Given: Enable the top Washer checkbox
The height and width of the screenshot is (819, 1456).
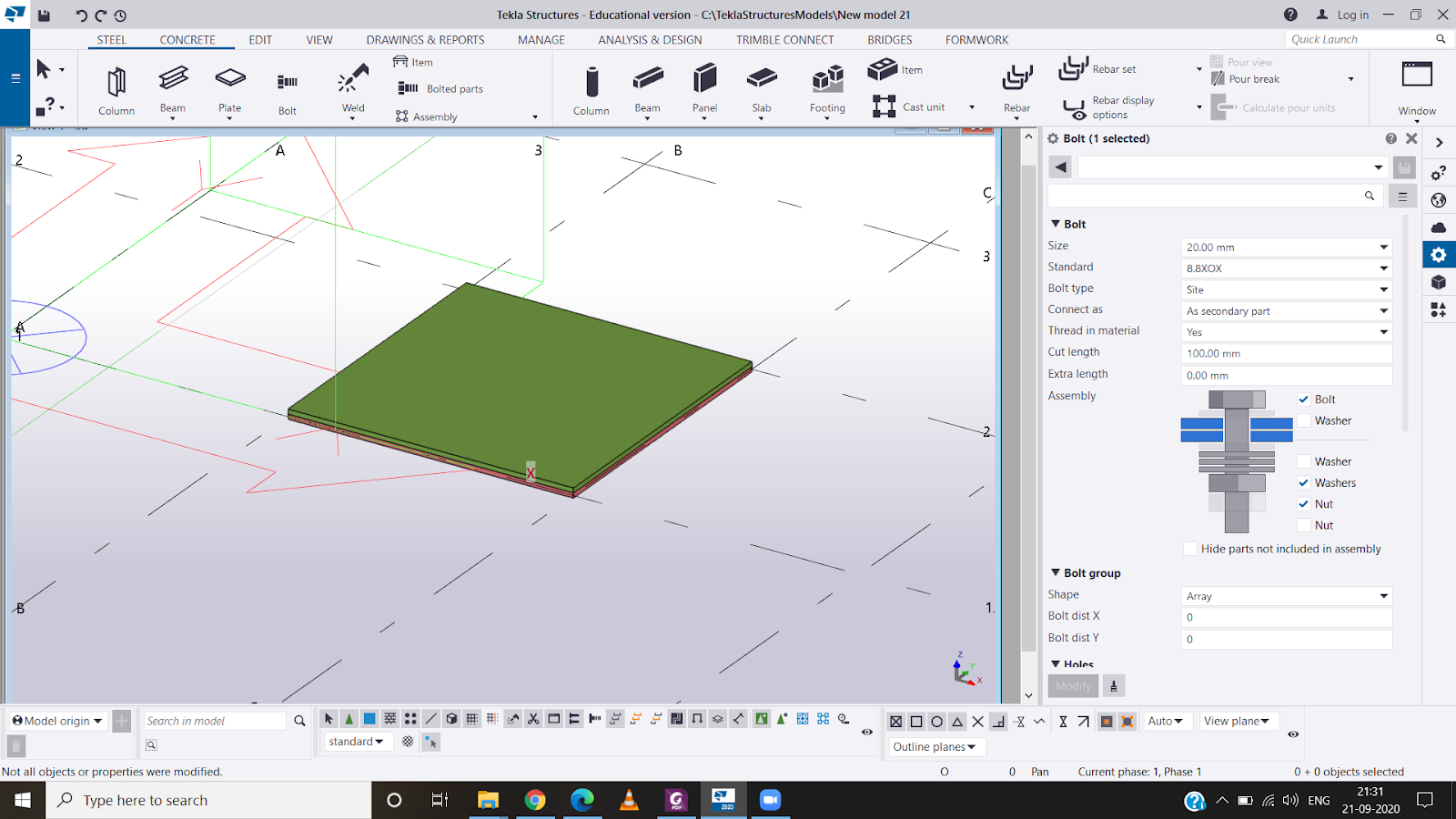Looking at the screenshot, I should (x=1304, y=420).
